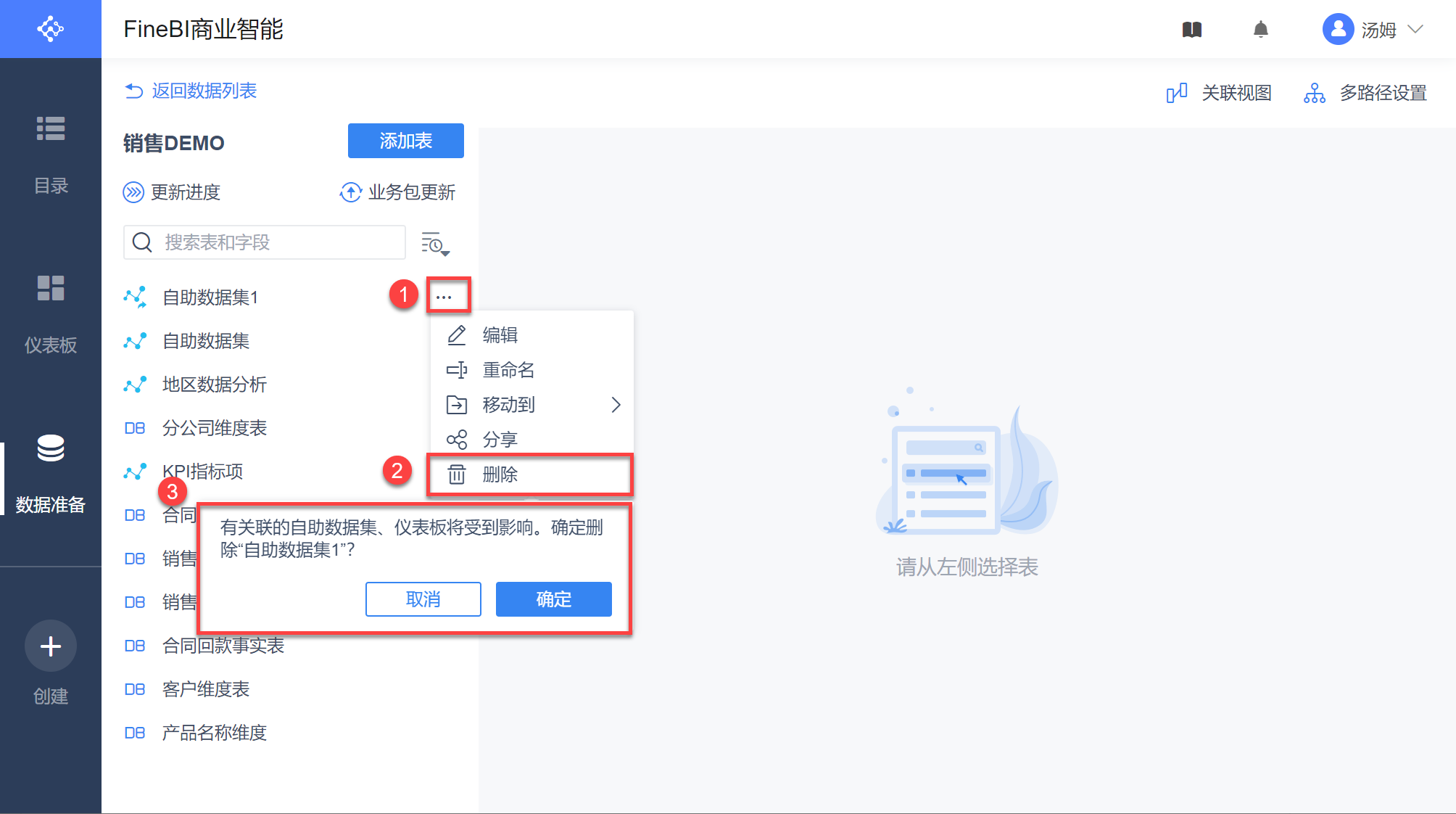Open the 仪表板 dashboard sidebar icon
1456x814 pixels.
coord(51,288)
